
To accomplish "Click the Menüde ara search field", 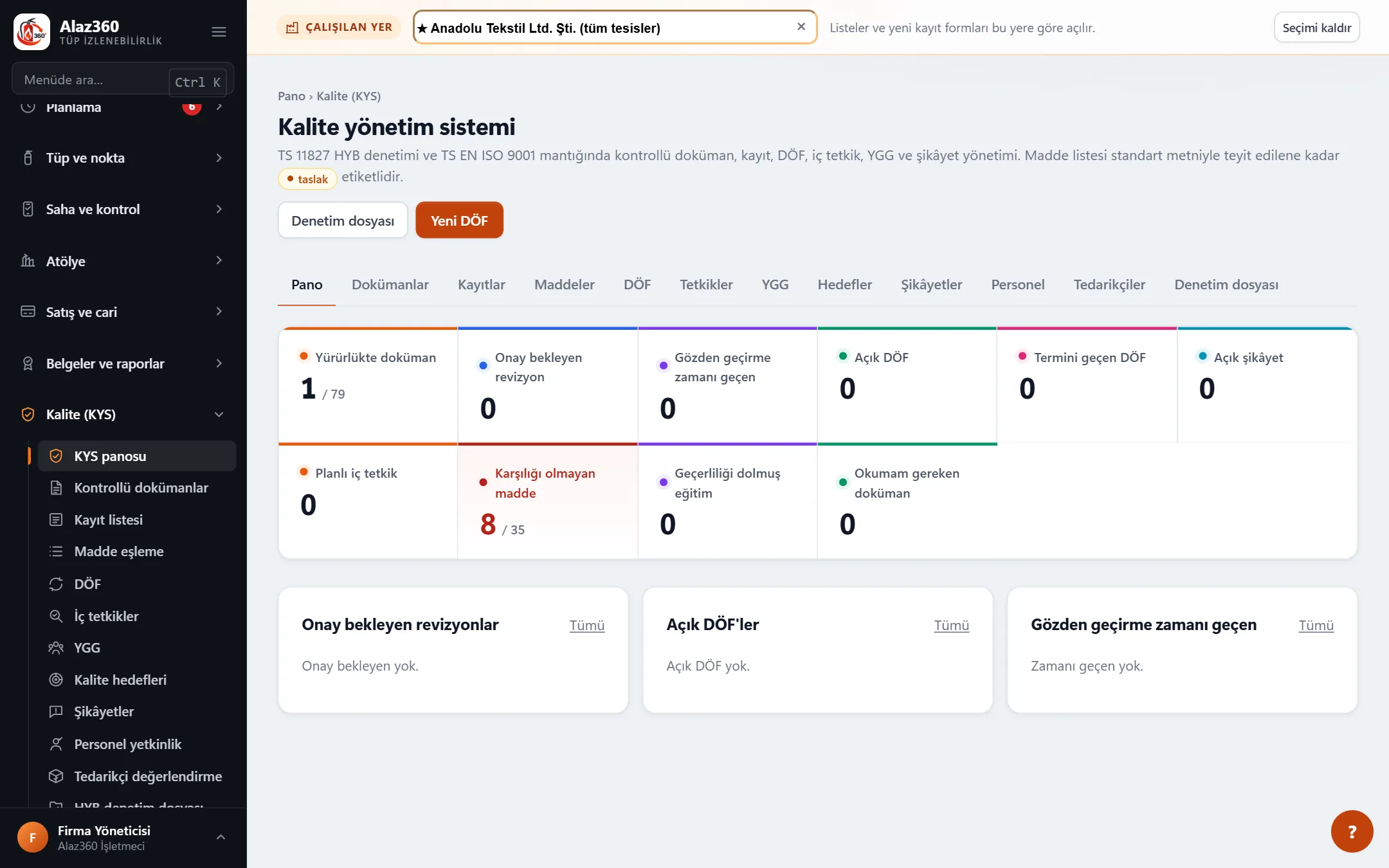I will [x=122, y=80].
